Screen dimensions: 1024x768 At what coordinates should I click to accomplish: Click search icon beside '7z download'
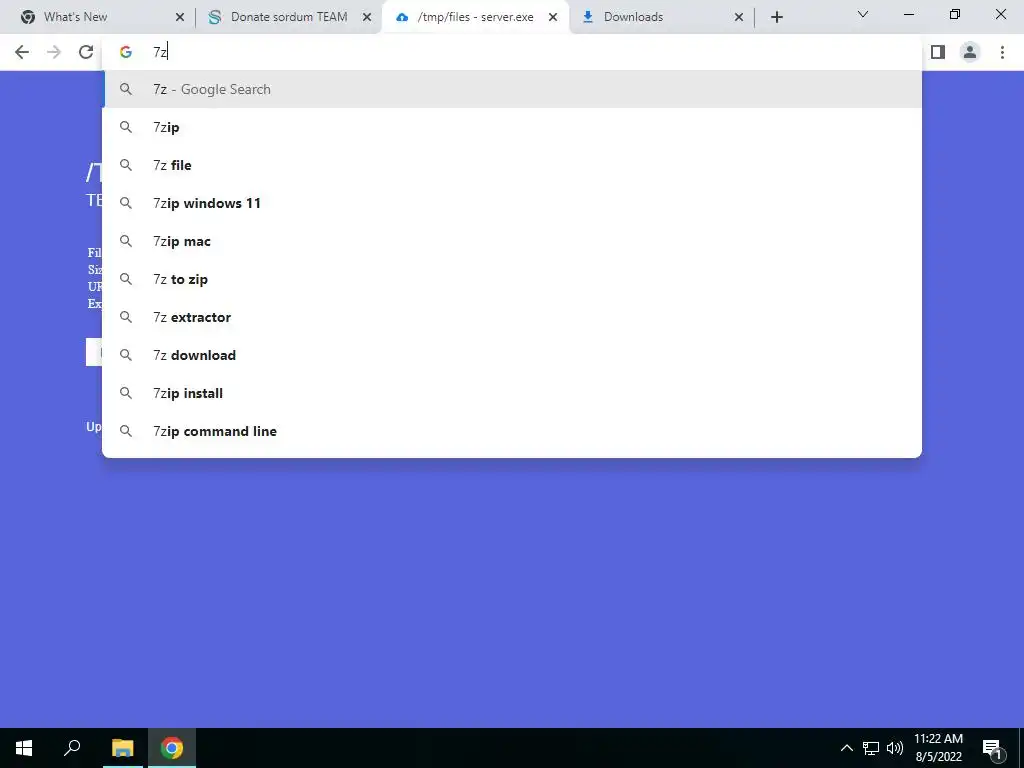coord(125,355)
